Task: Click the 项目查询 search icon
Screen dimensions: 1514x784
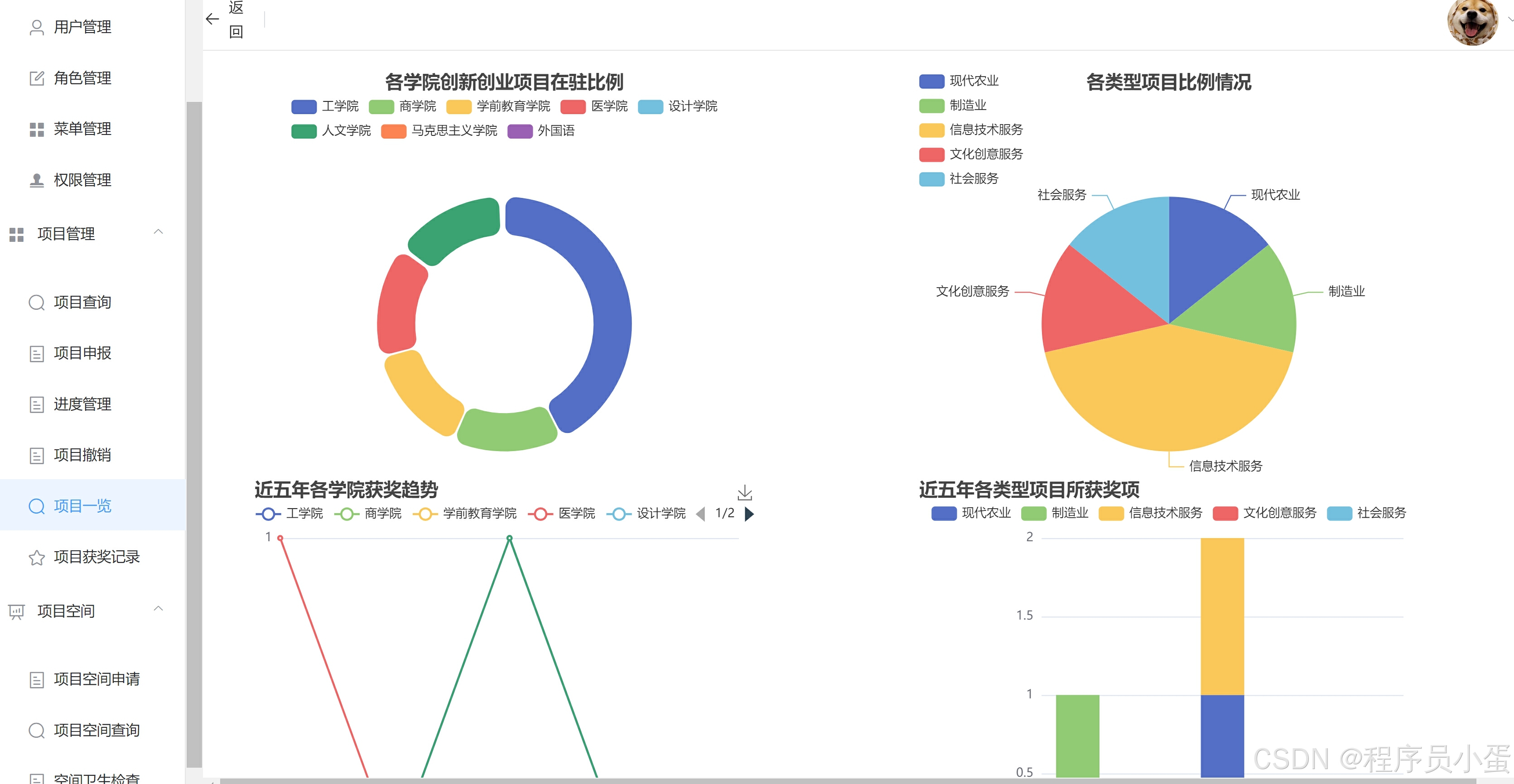Action: point(36,302)
